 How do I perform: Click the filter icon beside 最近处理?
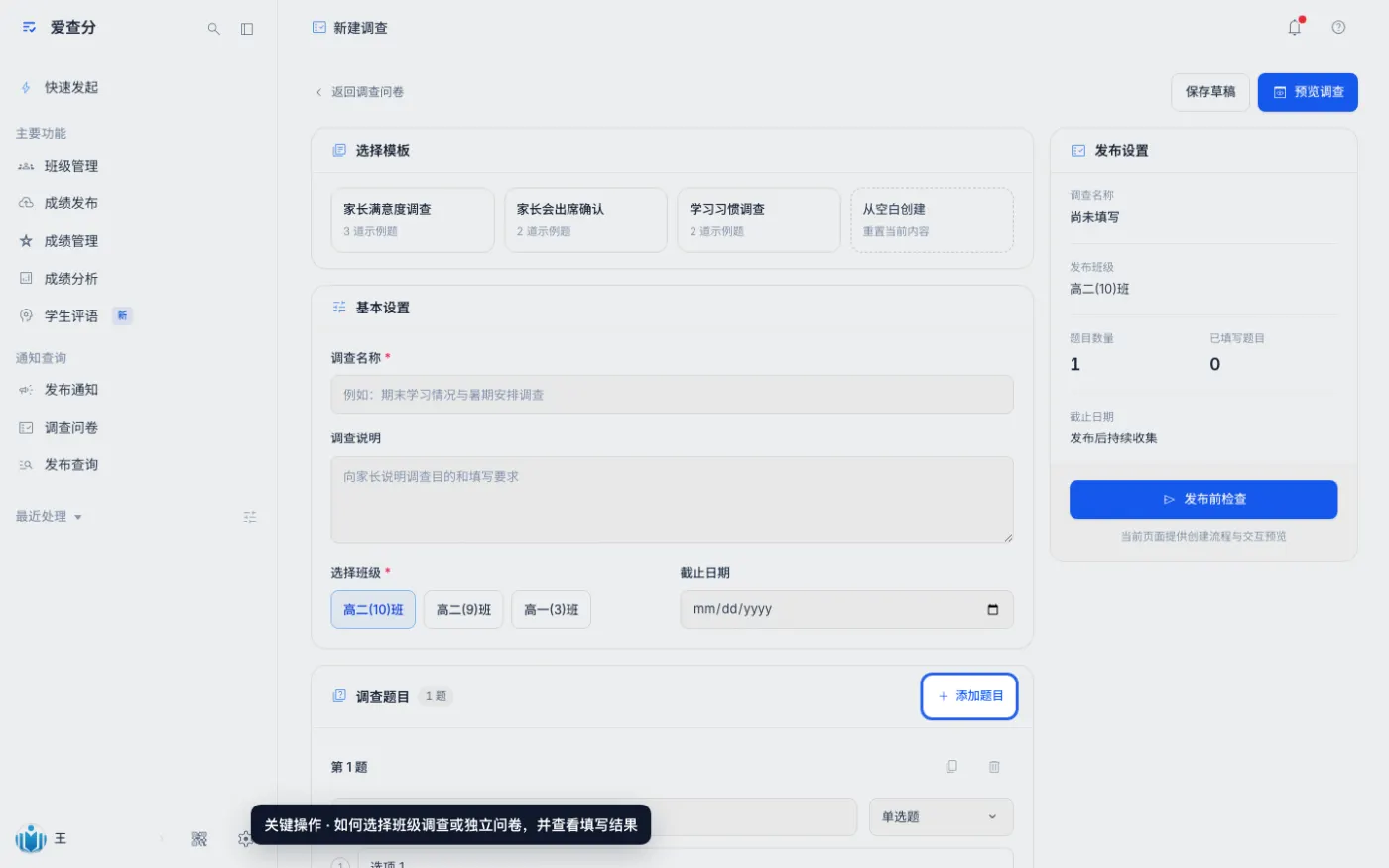pos(250,517)
